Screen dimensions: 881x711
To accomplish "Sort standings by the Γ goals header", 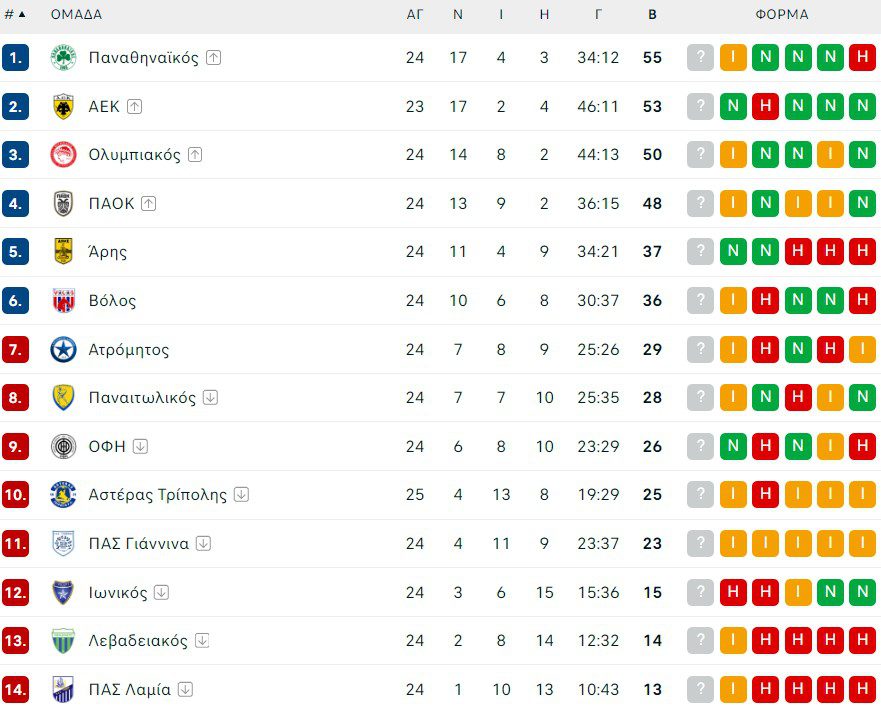I will point(598,15).
